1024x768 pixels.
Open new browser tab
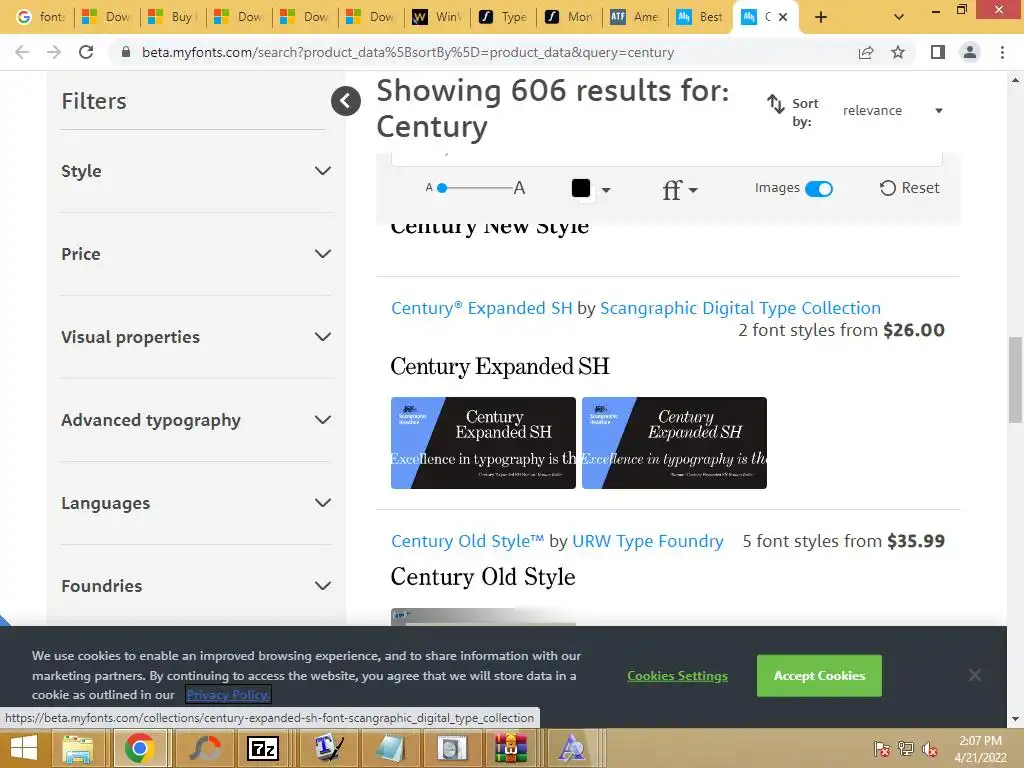click(821, 18)
